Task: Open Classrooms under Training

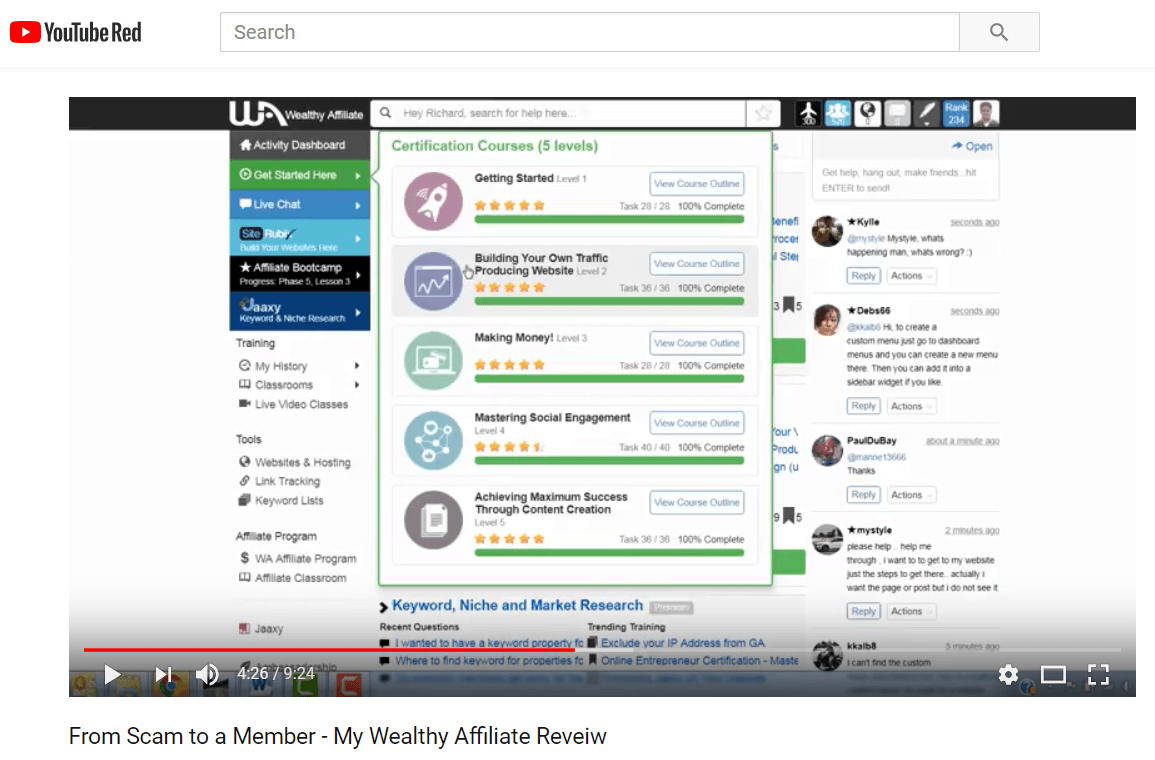Action: tap(276, 385)
